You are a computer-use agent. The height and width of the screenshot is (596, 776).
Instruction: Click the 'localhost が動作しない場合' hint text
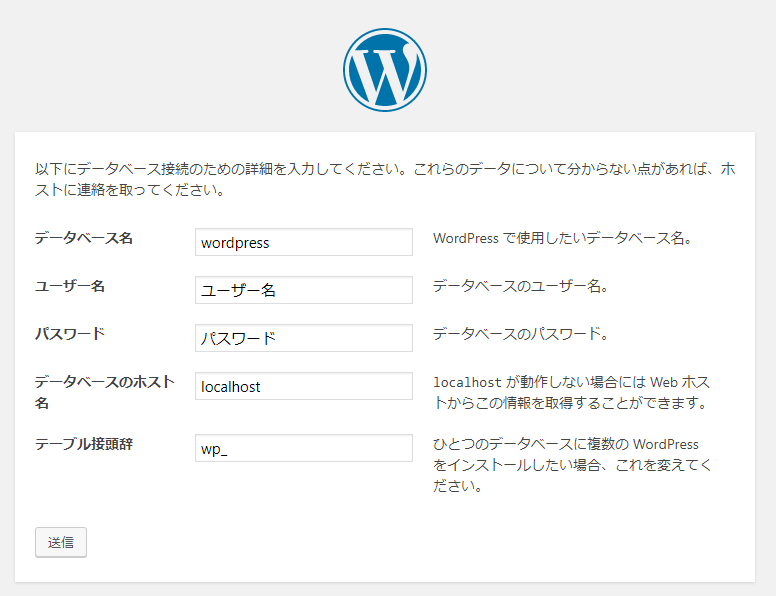pos(572,393)
